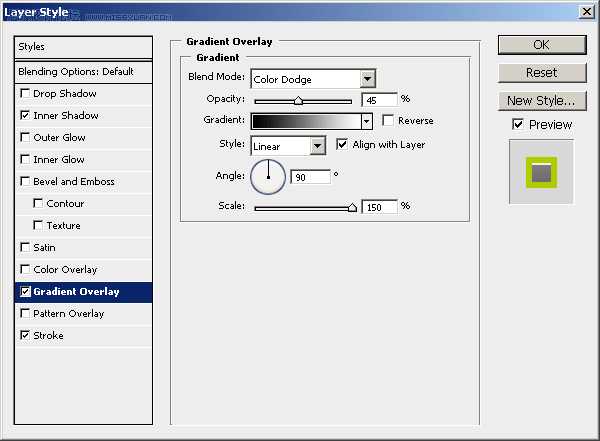Open the Blend Mode dropdown

tap(367, 79)
